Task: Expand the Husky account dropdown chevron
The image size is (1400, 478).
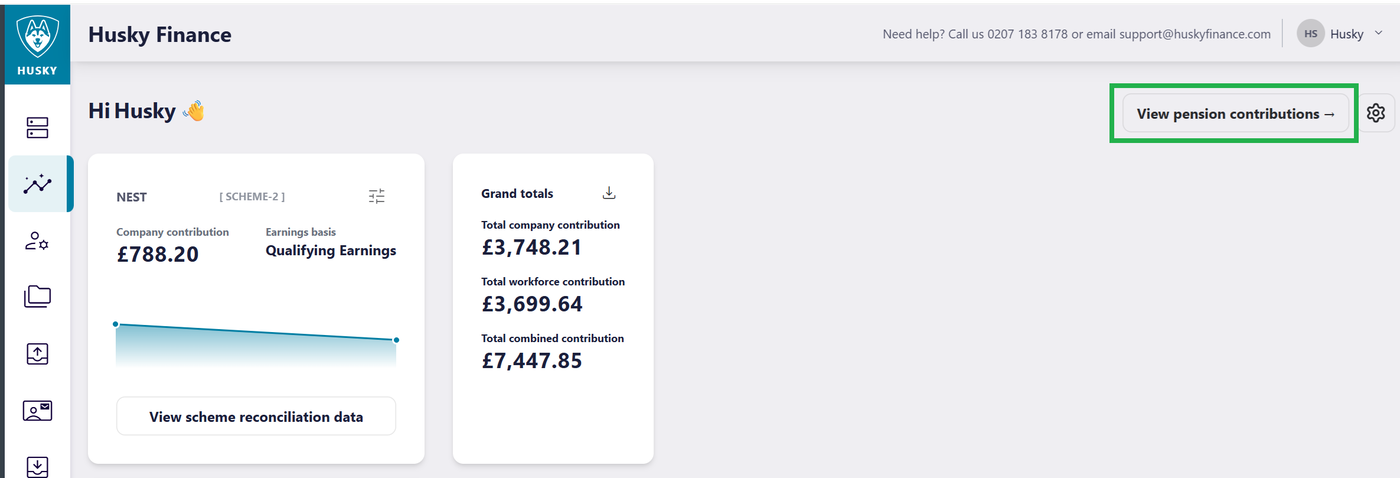Action: click(x=1379, y=33)
